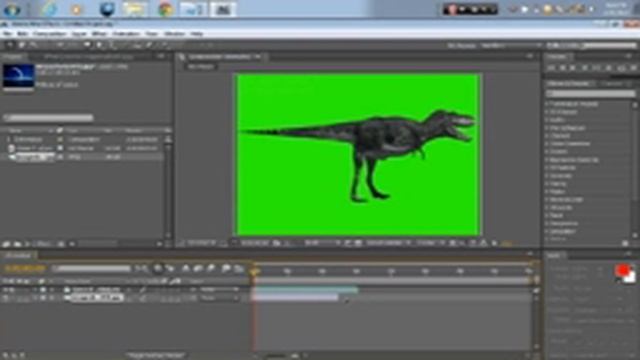The width and height of the screenshot is (640, 360).
Task: Open the Active Camera view dropdown
Action: (x=388, y=243)
